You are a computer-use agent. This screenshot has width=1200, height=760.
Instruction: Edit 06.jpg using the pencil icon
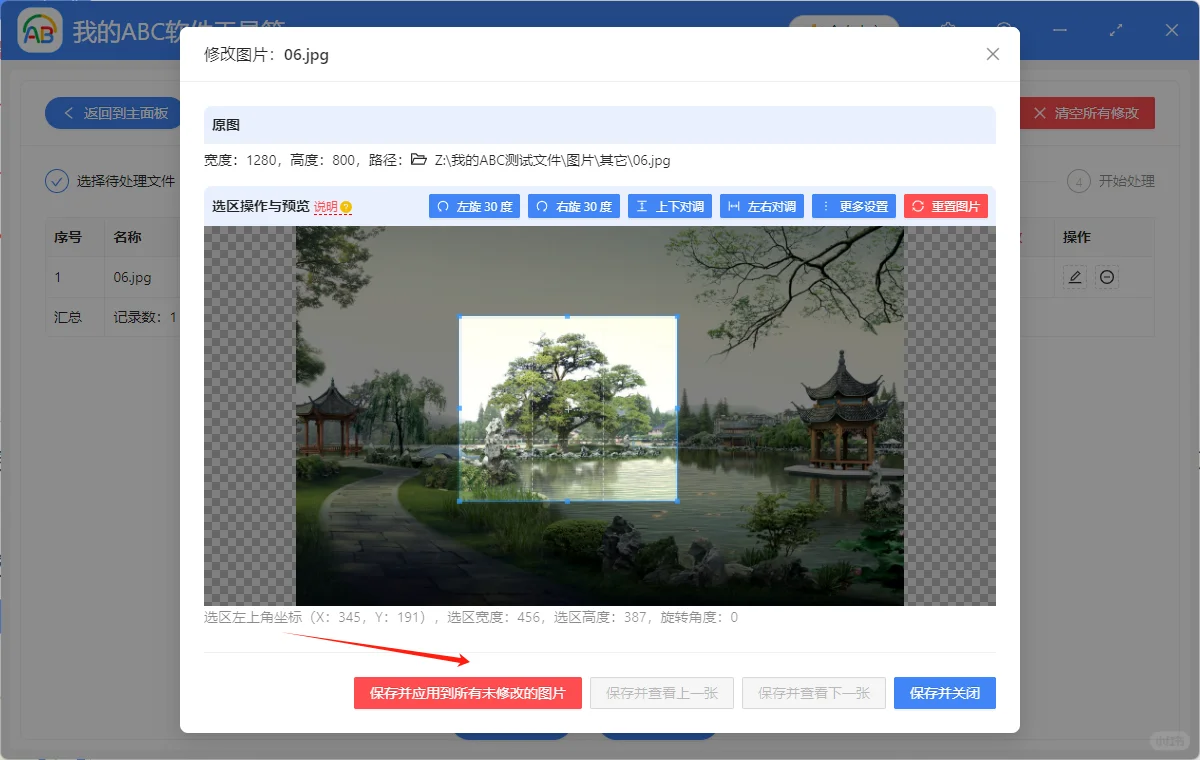[1074, 278]
